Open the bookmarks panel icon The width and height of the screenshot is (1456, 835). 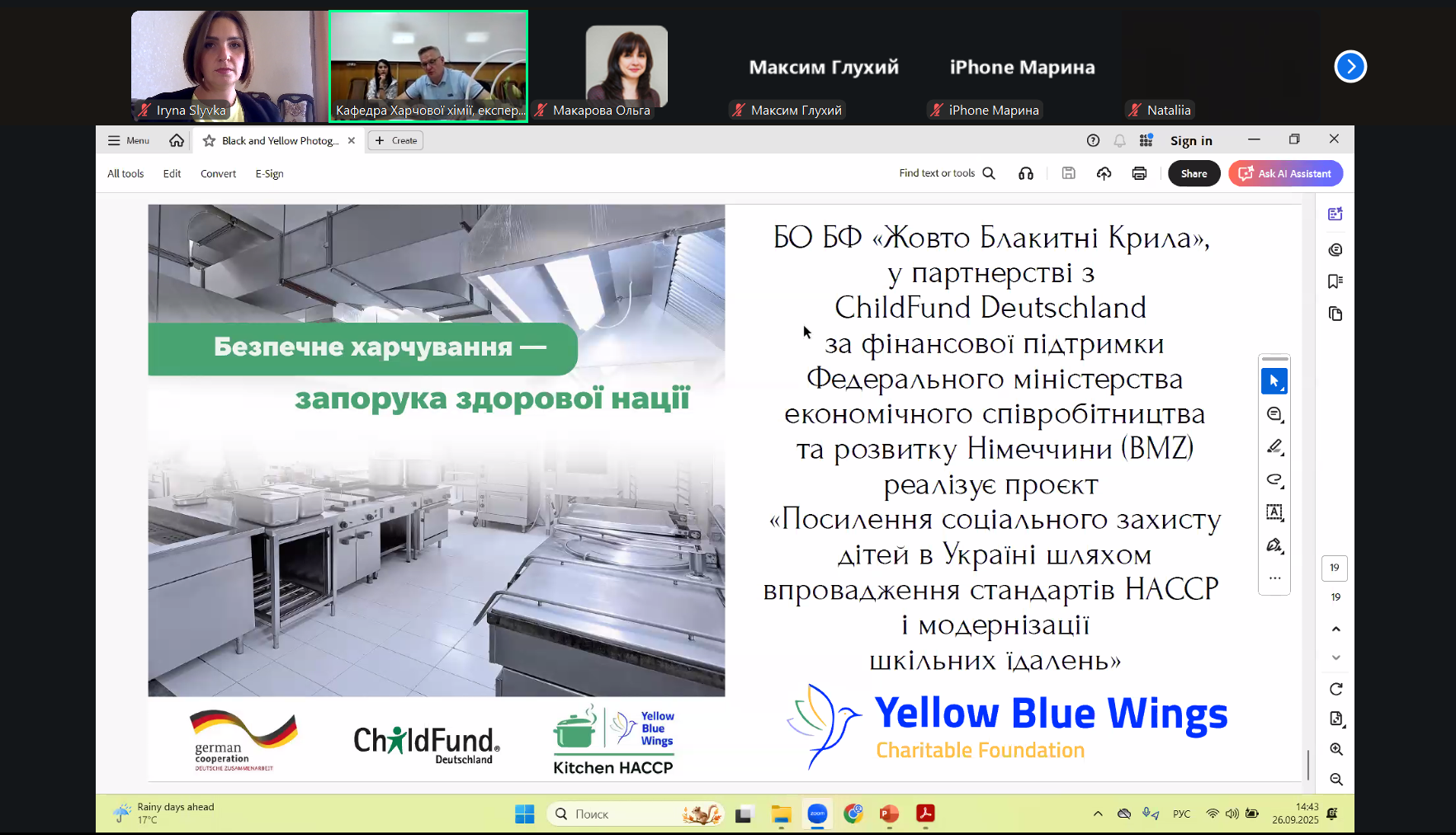(1335, 281)
